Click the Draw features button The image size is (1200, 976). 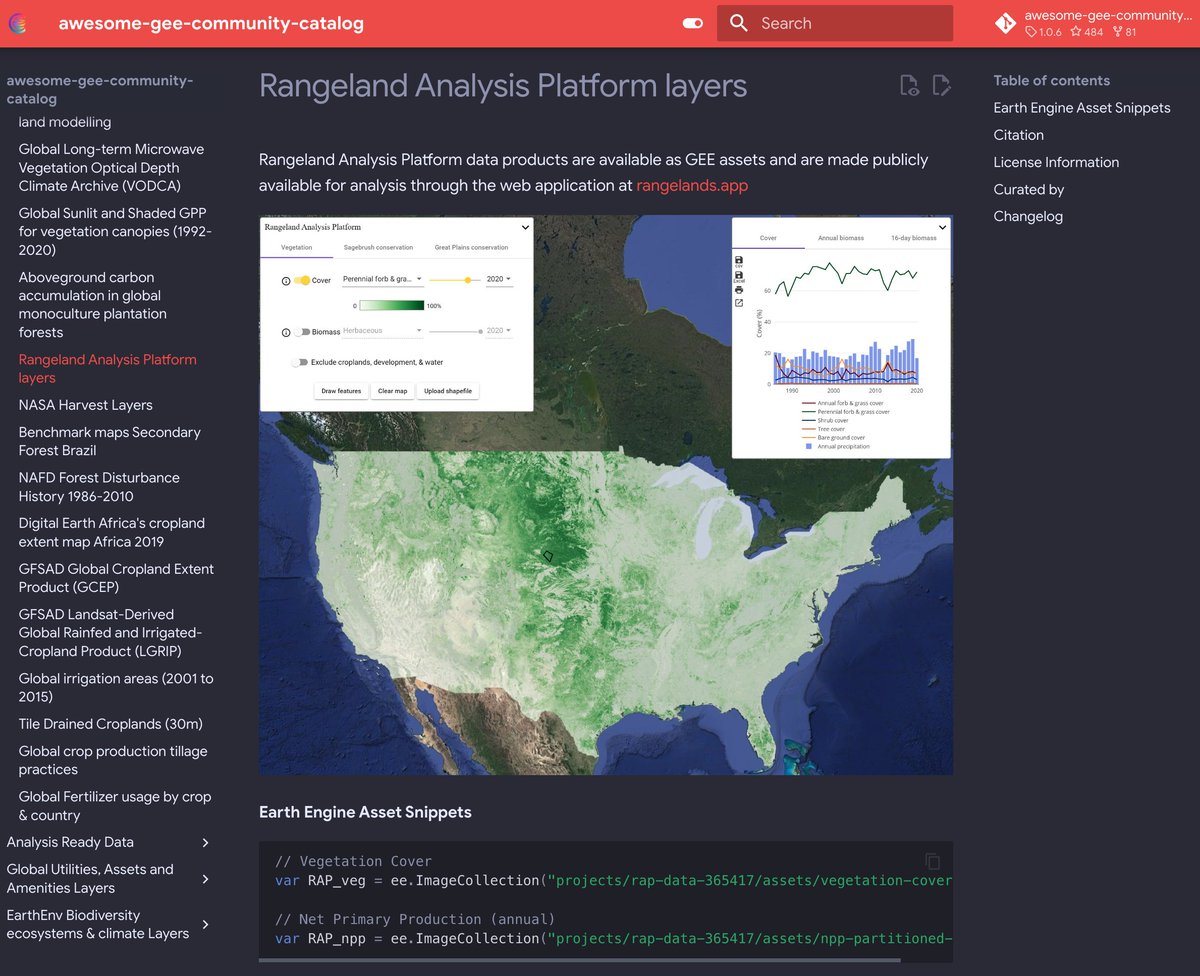point(341,391)
